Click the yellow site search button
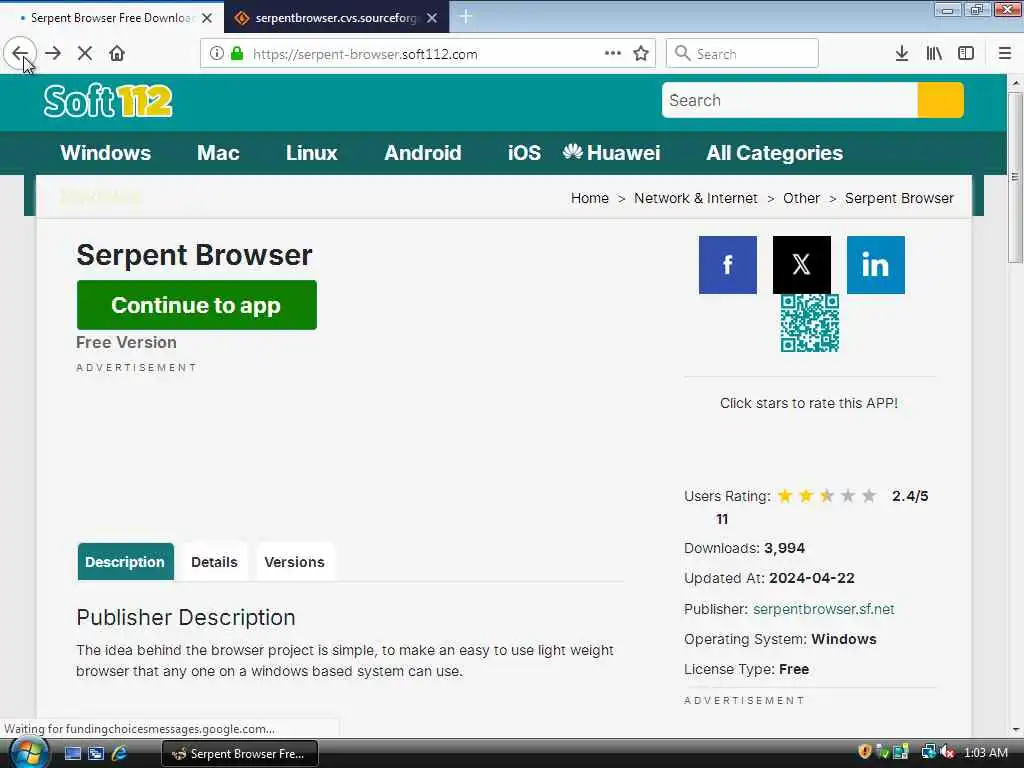 [940, 101]
